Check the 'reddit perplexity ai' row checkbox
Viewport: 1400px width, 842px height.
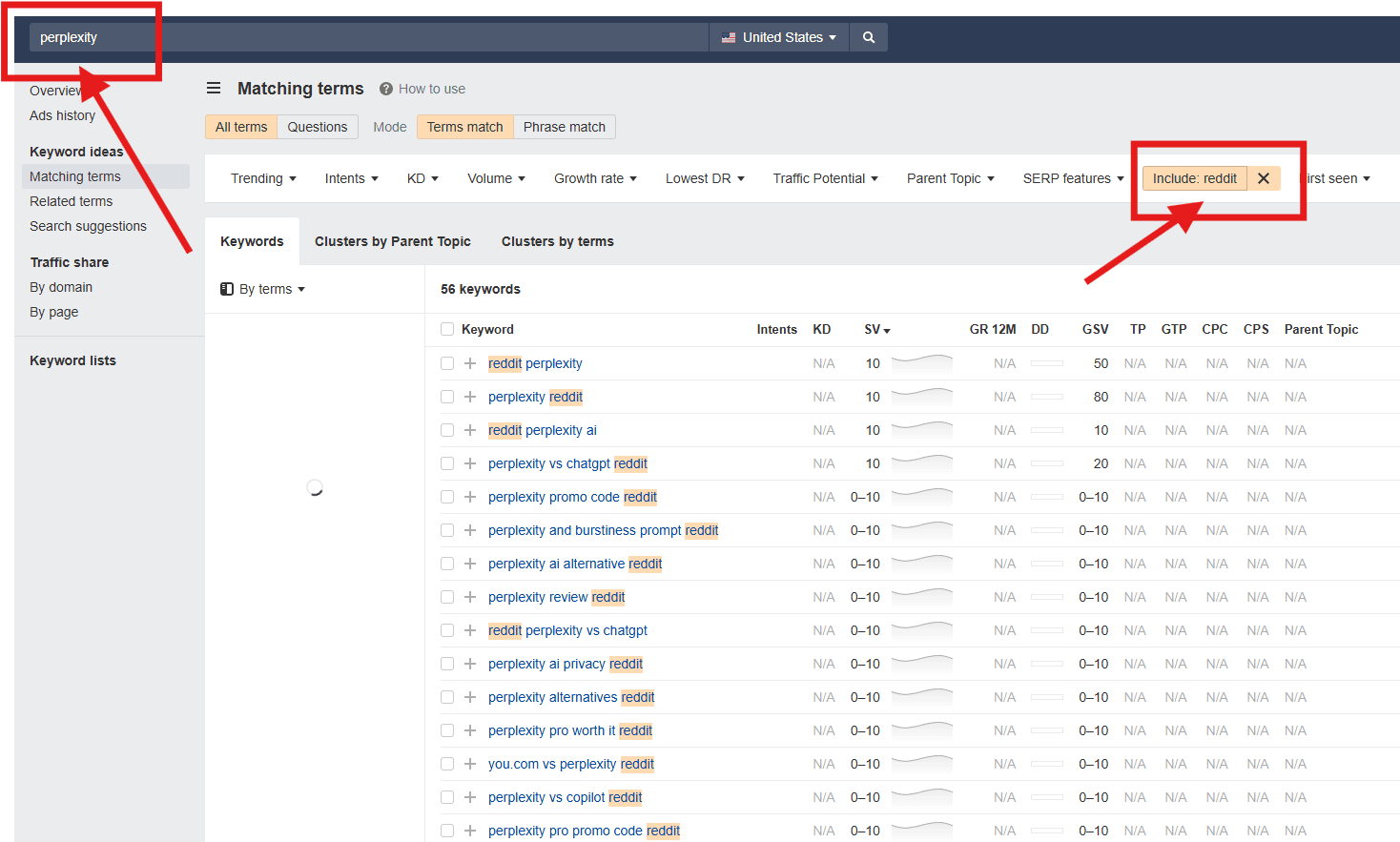click(447, 430)
